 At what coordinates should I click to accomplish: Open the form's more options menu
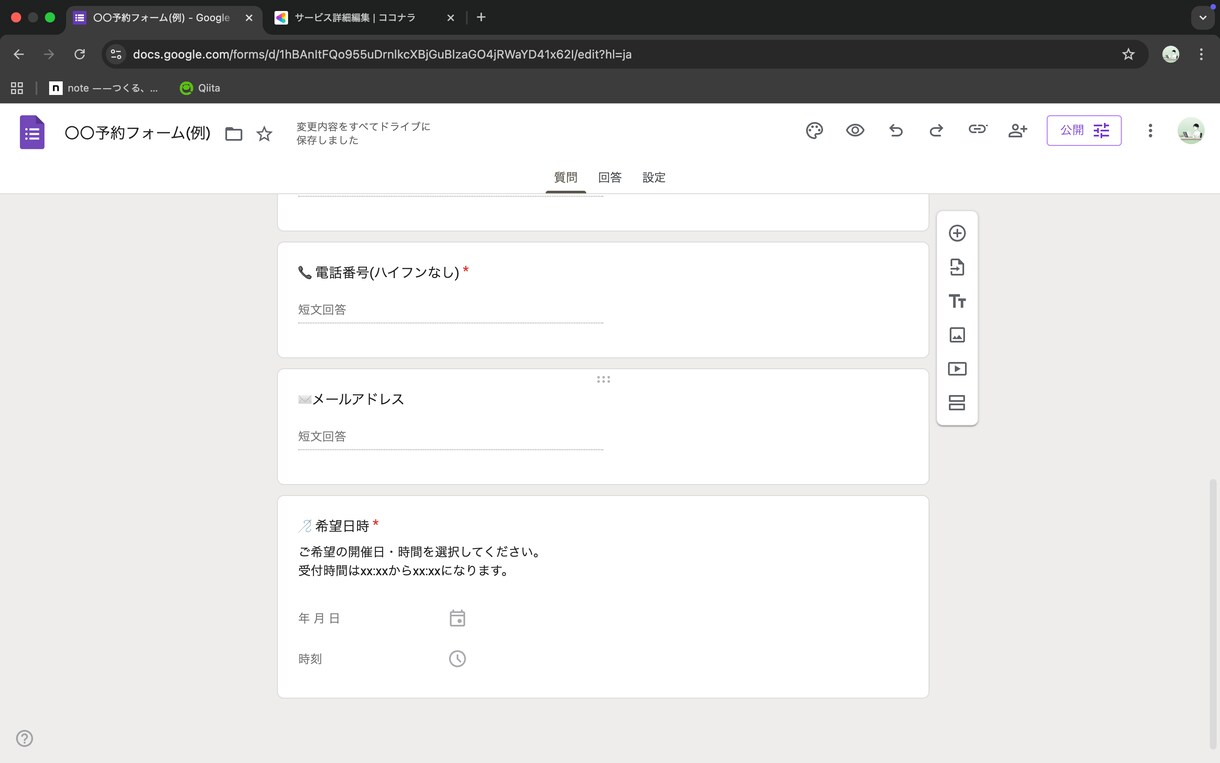point(1150,131)
